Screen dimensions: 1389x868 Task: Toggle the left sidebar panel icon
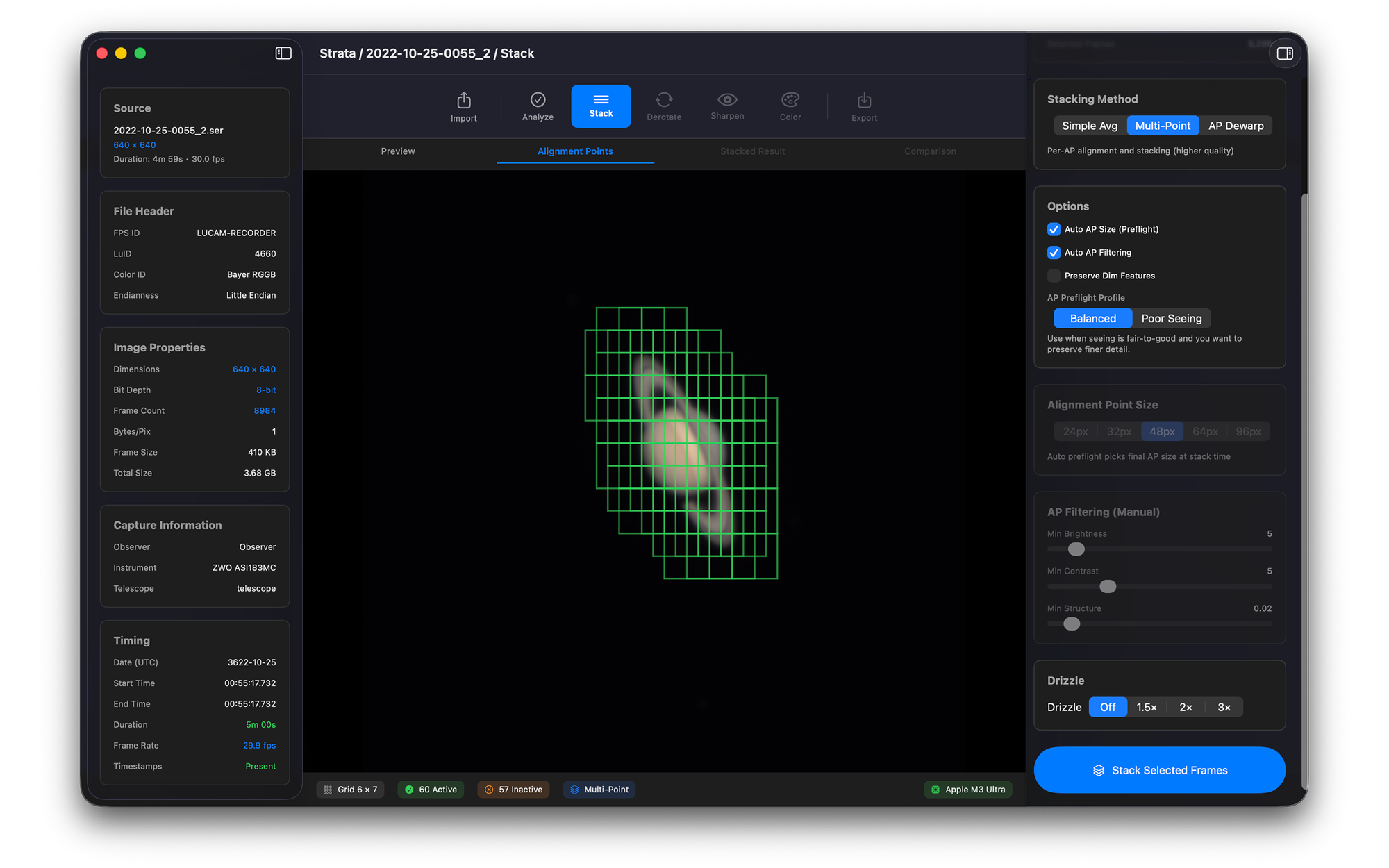(x=283, y=53)
